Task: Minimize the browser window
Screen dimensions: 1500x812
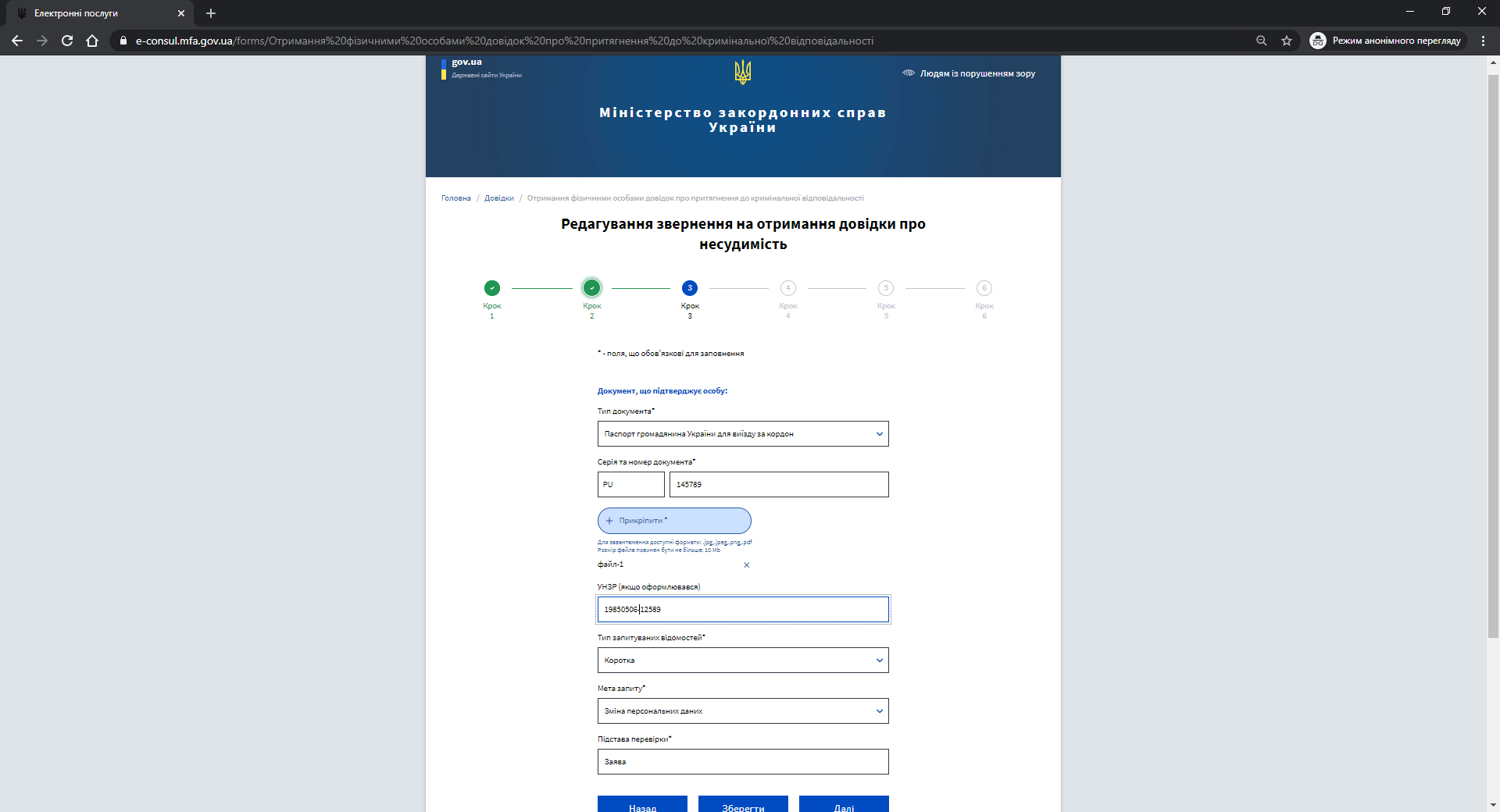Action: click(x=1410, y=11)
